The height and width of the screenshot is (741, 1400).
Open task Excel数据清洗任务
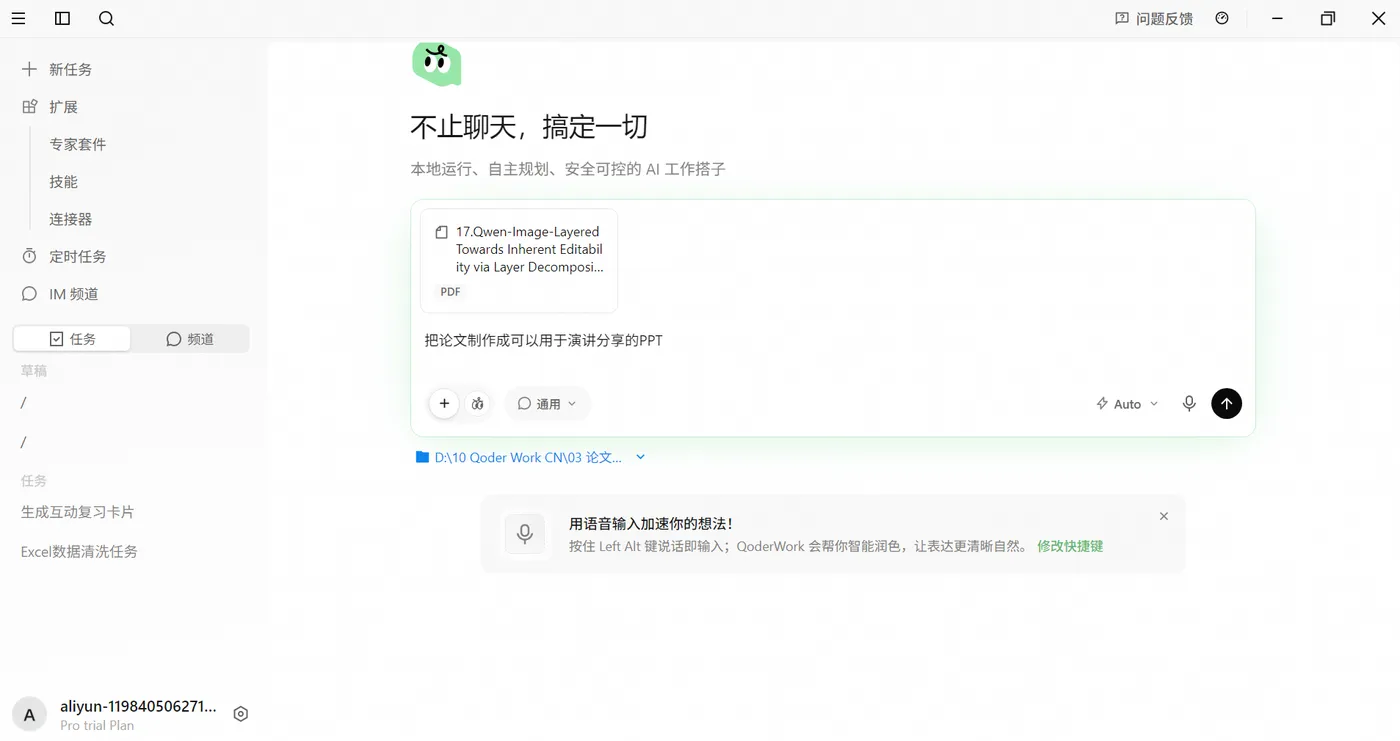coord(79,551)
